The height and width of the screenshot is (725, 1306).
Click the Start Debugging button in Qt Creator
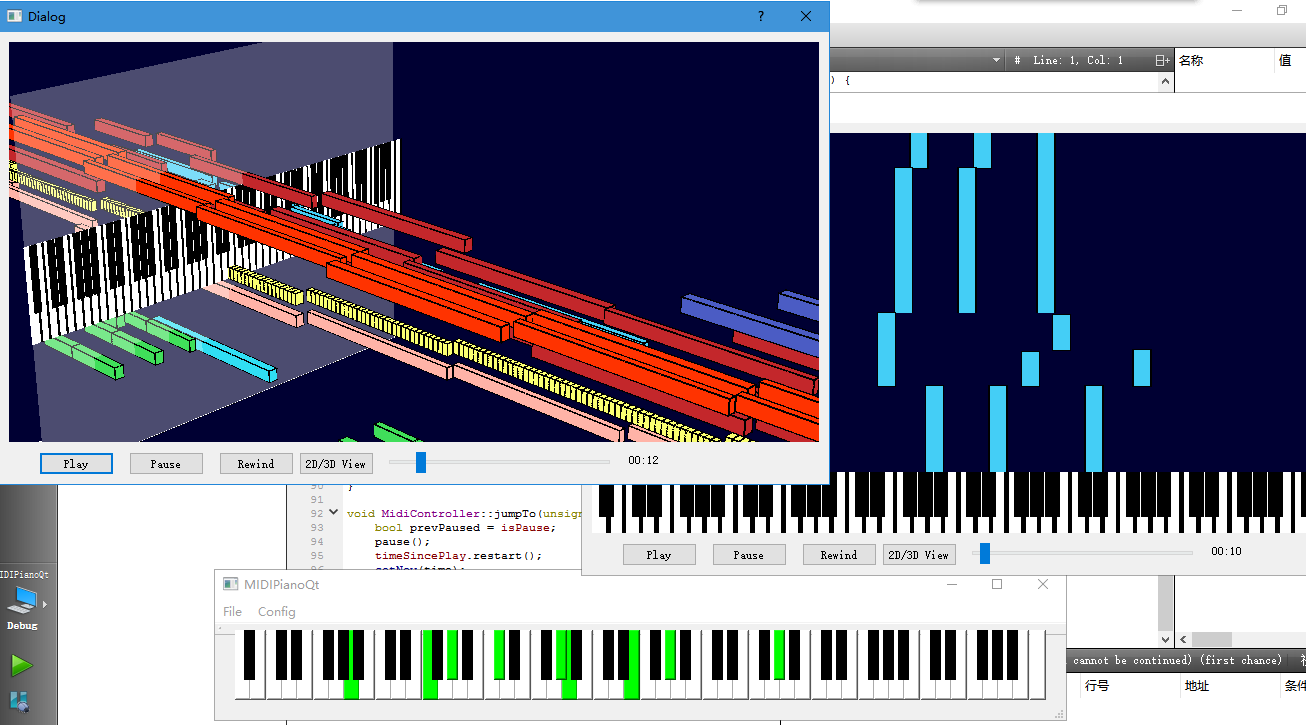coord(20,702)
